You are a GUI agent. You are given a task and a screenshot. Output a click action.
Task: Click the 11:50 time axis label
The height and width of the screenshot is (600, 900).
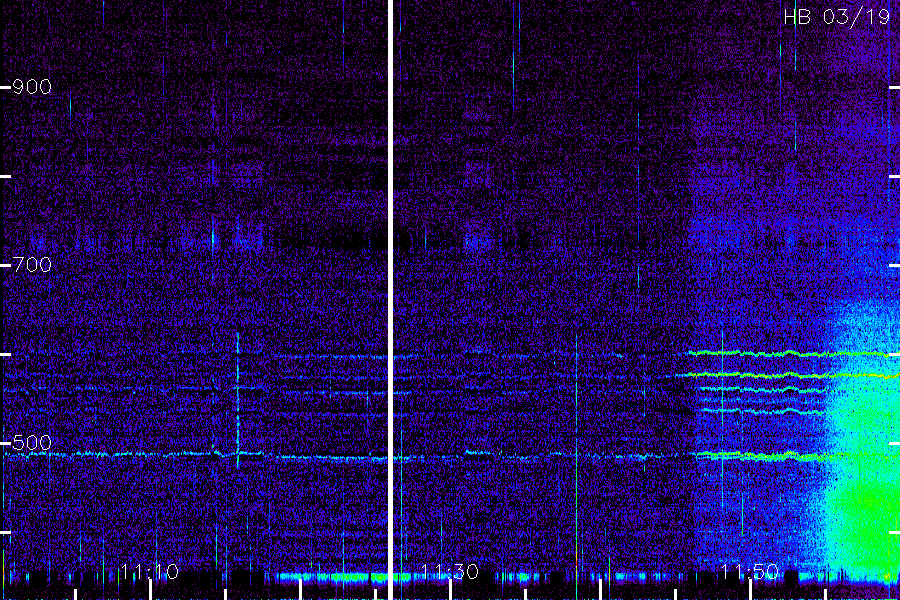(x=750, y=572)
